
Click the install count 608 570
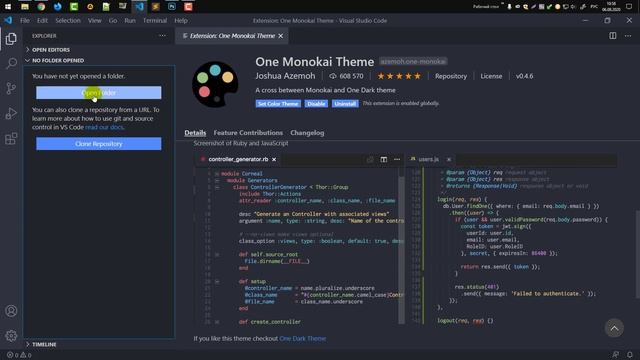pyautogui.click(x=346, y=76)
